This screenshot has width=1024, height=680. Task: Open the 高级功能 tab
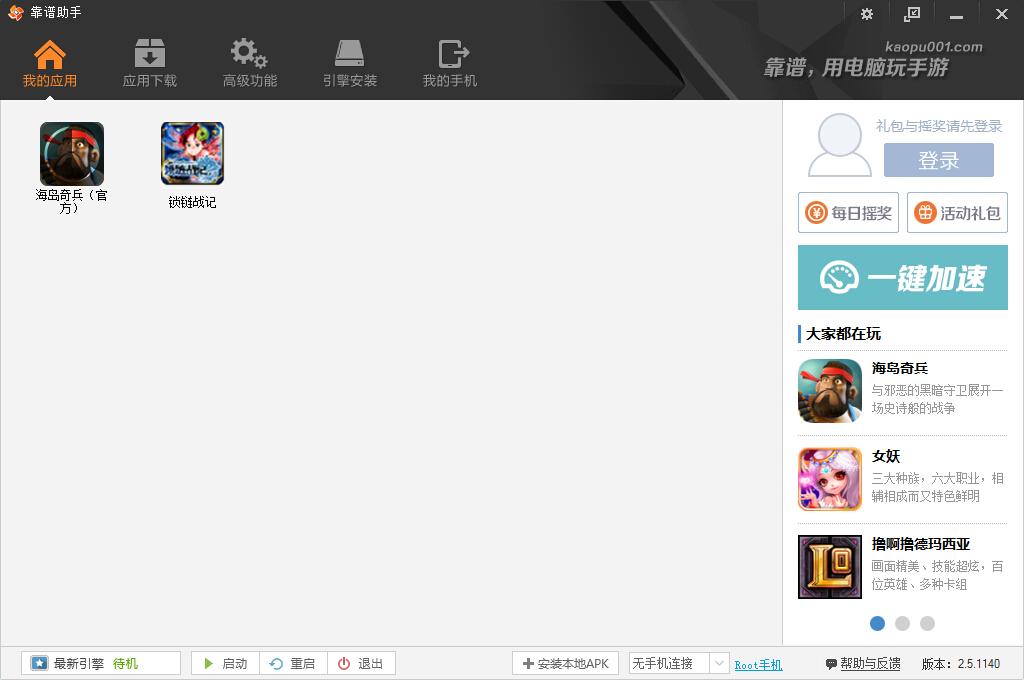250,63
